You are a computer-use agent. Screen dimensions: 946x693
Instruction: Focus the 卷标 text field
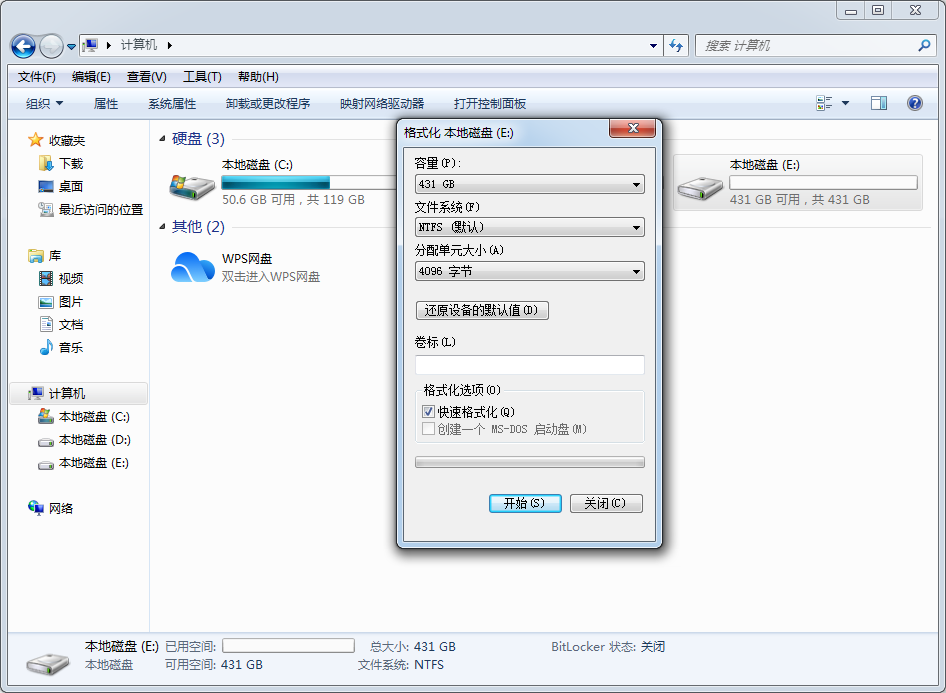tap(529, 364)
